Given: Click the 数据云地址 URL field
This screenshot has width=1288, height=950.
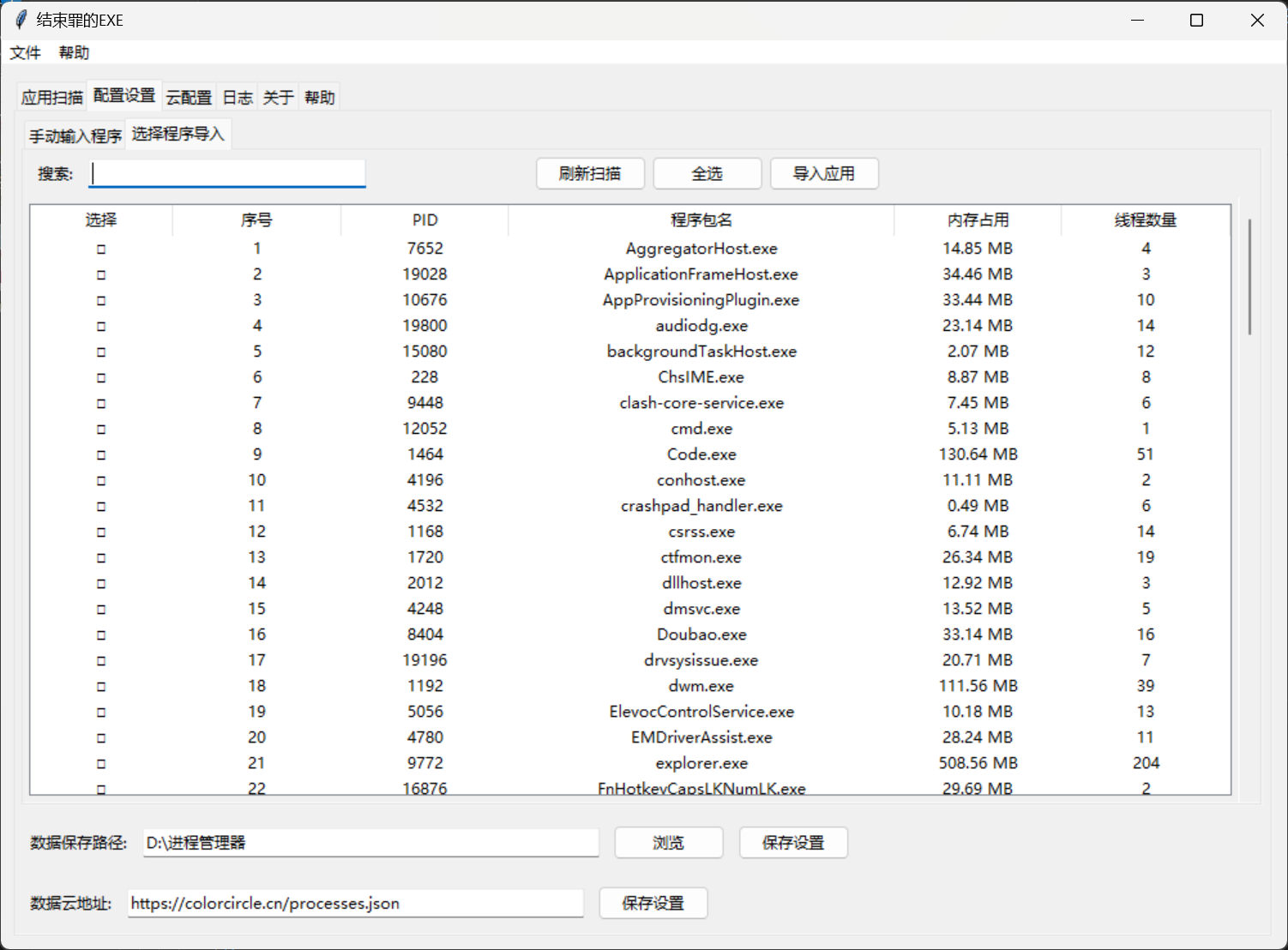Looking at the screenshot, I should pyautogui.click(x=355, y=903).
